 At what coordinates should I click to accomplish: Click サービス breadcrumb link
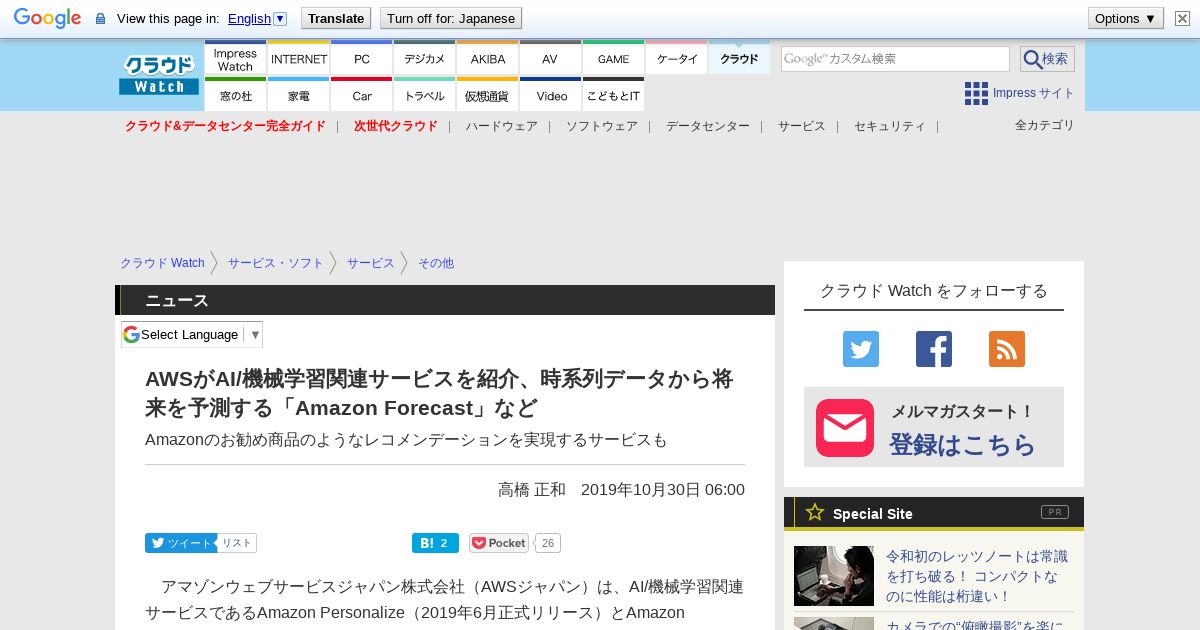[371, 263]
